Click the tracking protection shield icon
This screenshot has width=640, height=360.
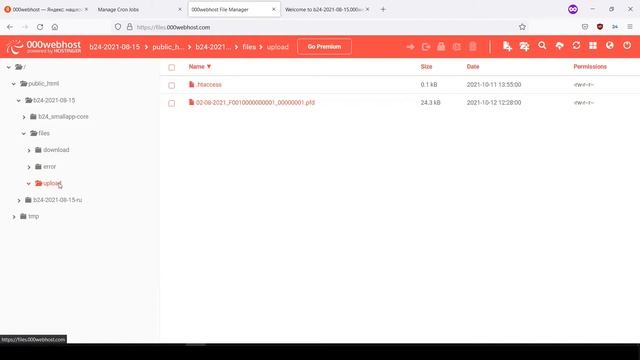(x=118, y=27)
